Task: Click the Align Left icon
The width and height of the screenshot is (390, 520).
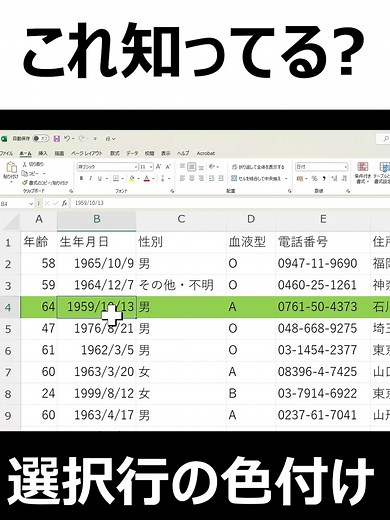Action: 182,179
